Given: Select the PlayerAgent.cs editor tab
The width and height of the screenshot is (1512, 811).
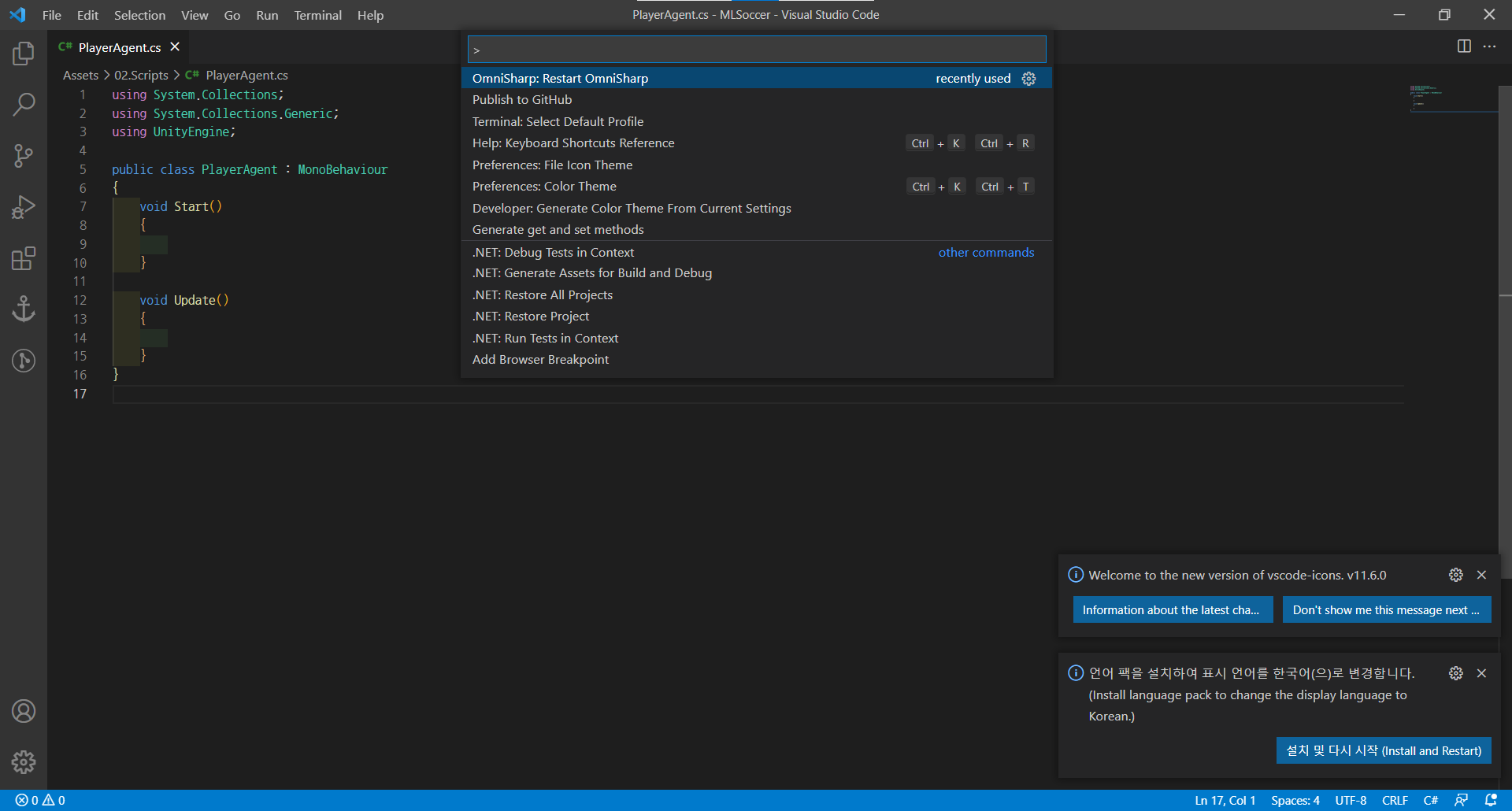Looking at the screenshot, I should coord(119,47).
